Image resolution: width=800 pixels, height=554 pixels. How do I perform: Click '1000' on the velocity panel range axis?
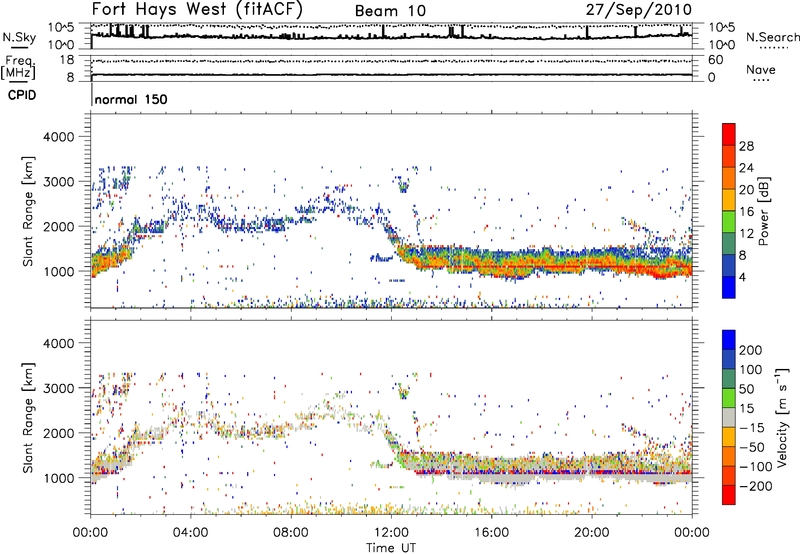(x=58, y=478)
